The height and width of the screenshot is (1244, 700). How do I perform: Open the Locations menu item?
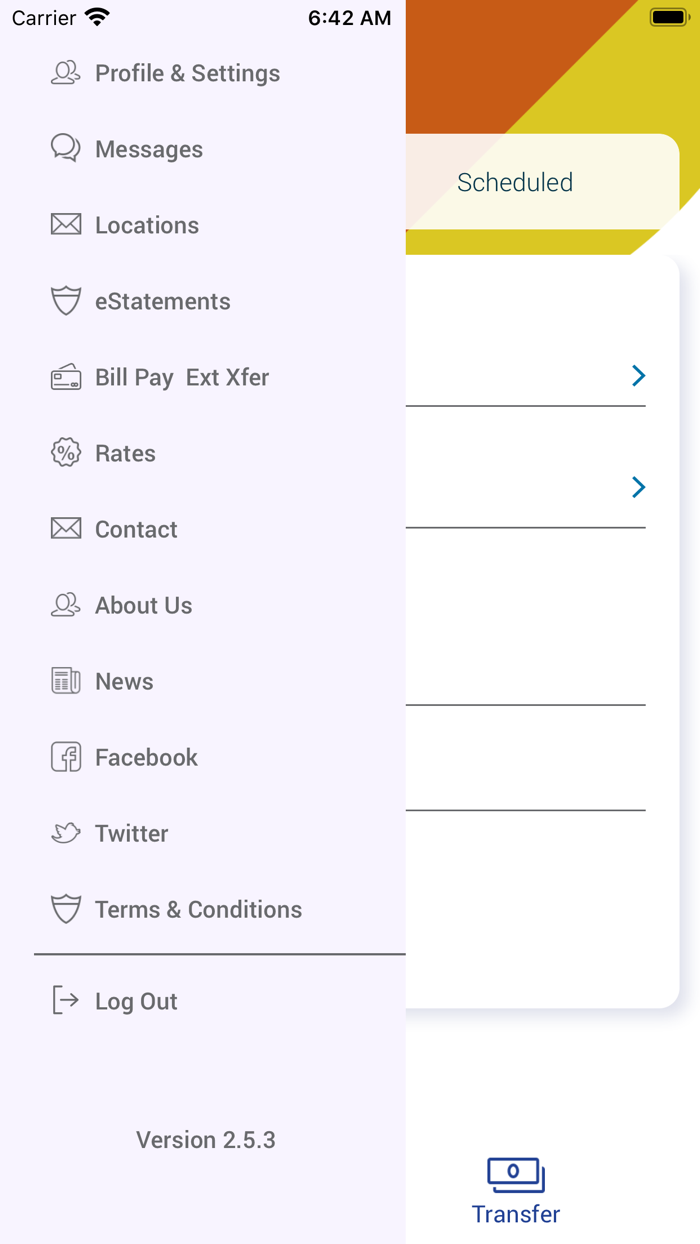click(x=147, y=225)
